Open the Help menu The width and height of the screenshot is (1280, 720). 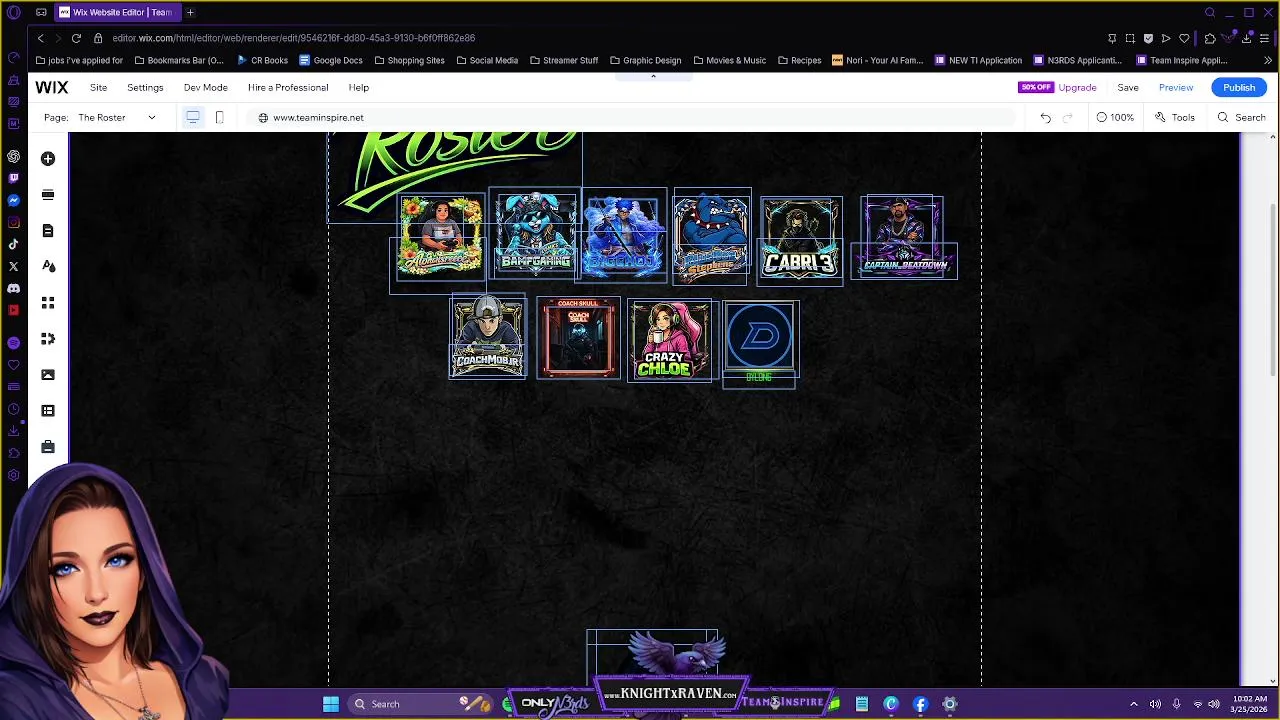pos(358,88)
